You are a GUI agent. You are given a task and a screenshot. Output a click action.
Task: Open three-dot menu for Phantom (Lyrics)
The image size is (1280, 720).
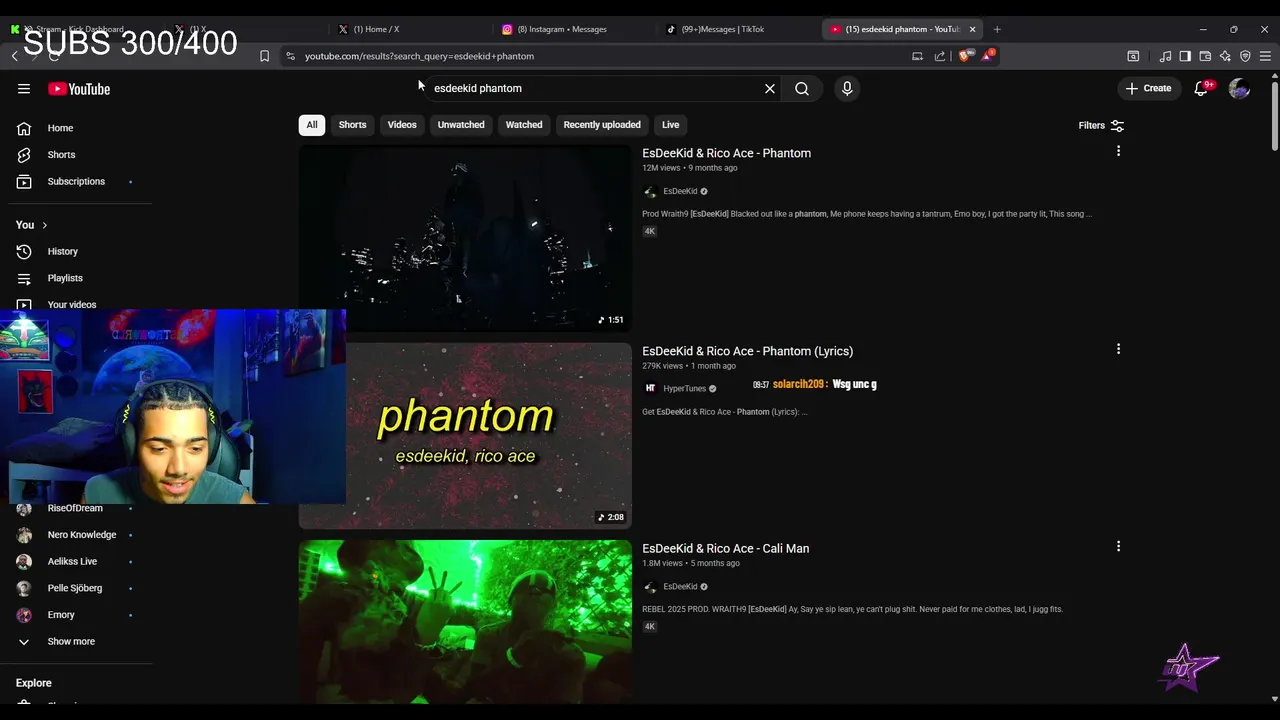pyautogui.click(x=1118, y=349)
